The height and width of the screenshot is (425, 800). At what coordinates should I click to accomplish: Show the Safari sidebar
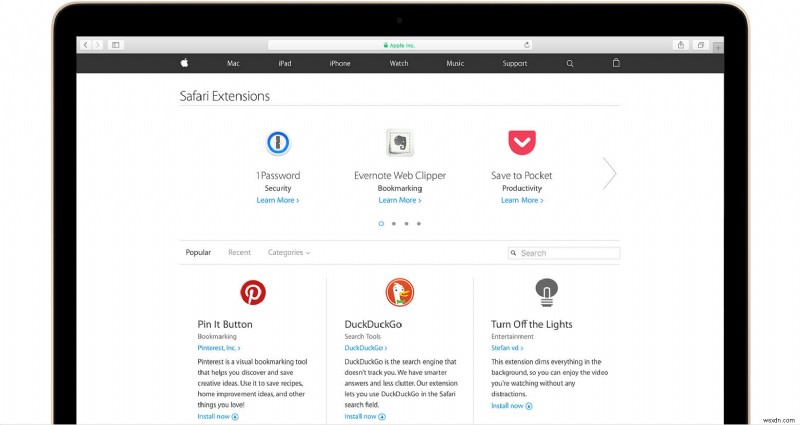(x=116, y=45)
